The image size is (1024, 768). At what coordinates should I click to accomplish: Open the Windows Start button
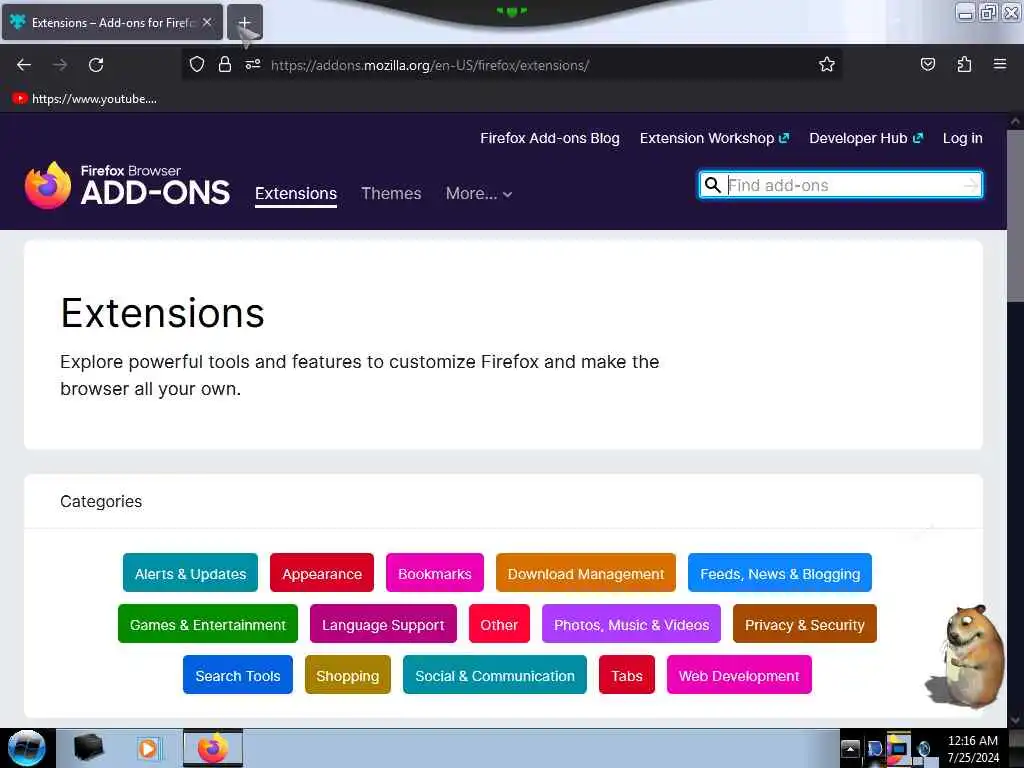27,748
